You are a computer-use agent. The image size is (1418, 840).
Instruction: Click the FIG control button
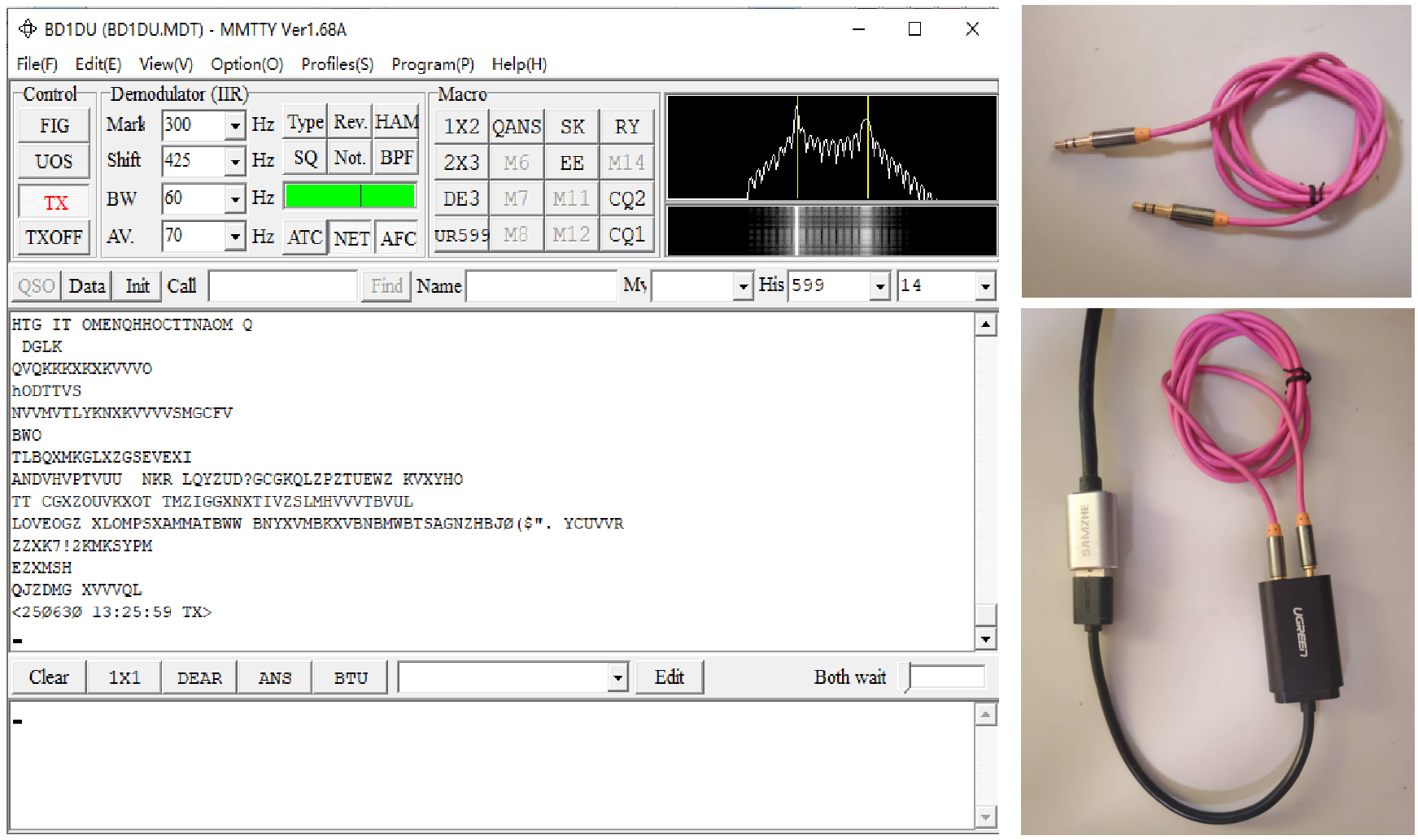pyautogui.click(x=55, y=126)
